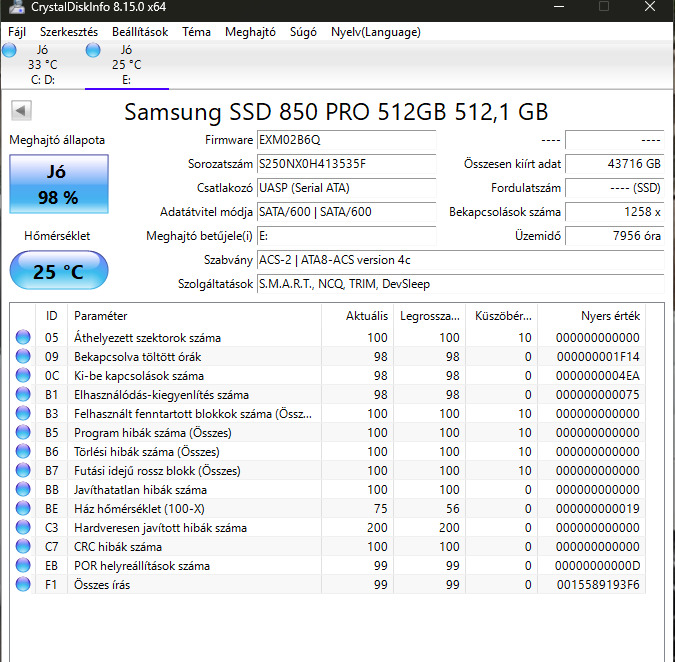Open the Meghajtó menu

250,32
